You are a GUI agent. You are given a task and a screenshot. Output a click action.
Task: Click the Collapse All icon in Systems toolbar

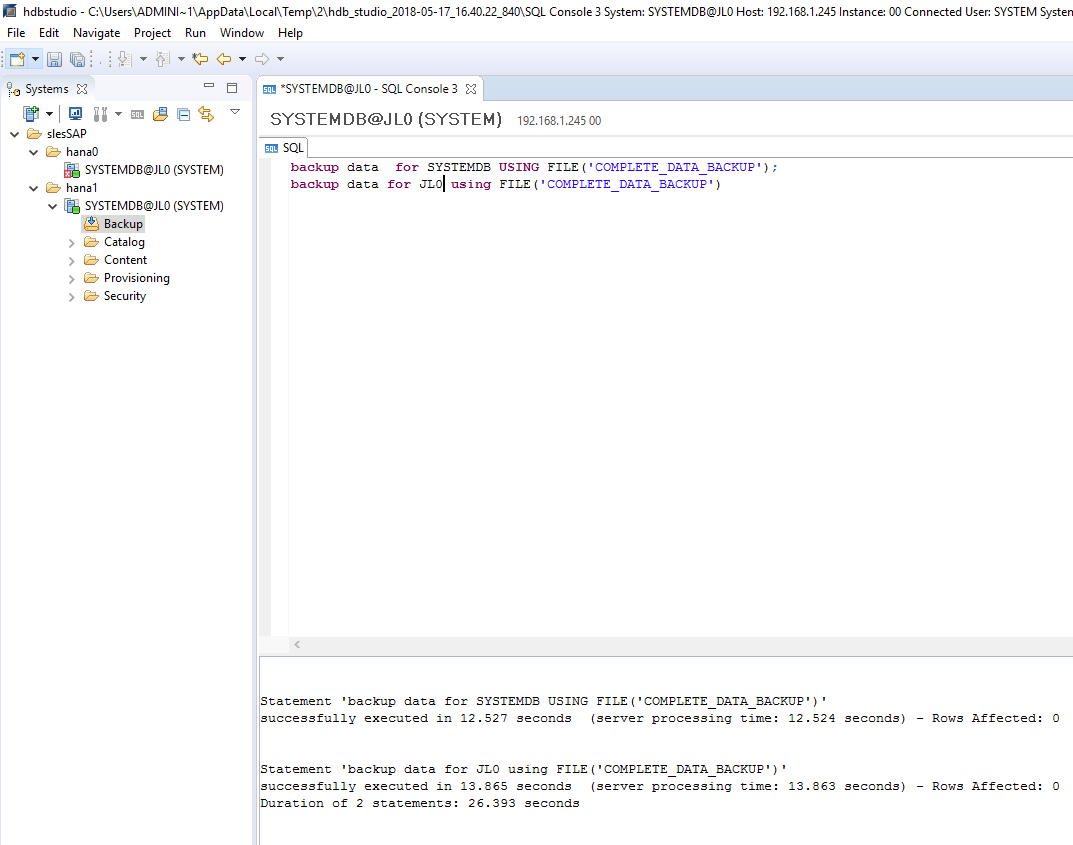183,114
